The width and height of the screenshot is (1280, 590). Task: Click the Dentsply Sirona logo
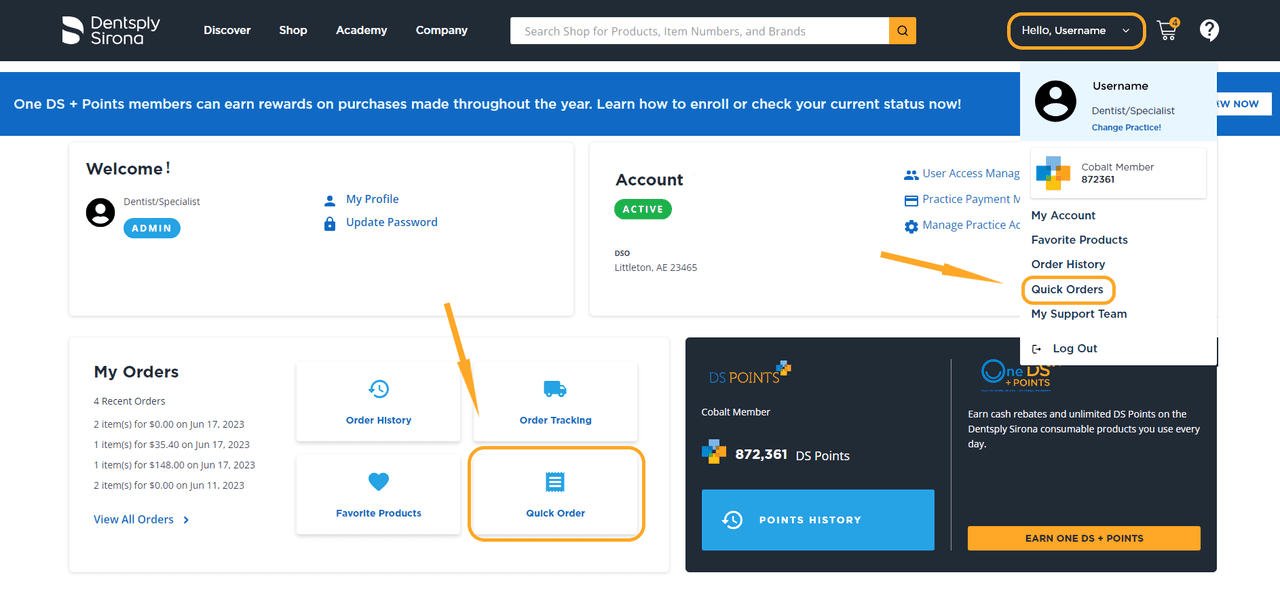click(111, 30)
